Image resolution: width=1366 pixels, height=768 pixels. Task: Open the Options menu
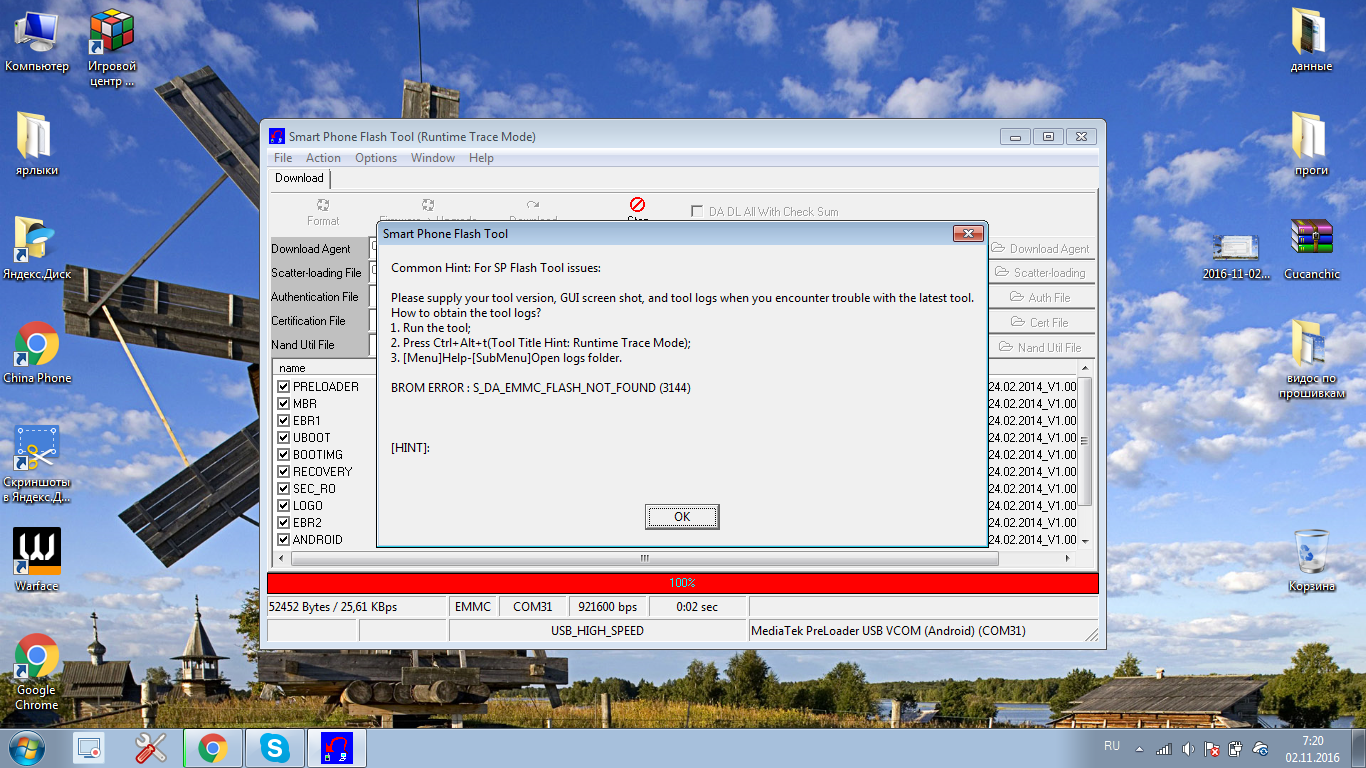pos(376,158)
